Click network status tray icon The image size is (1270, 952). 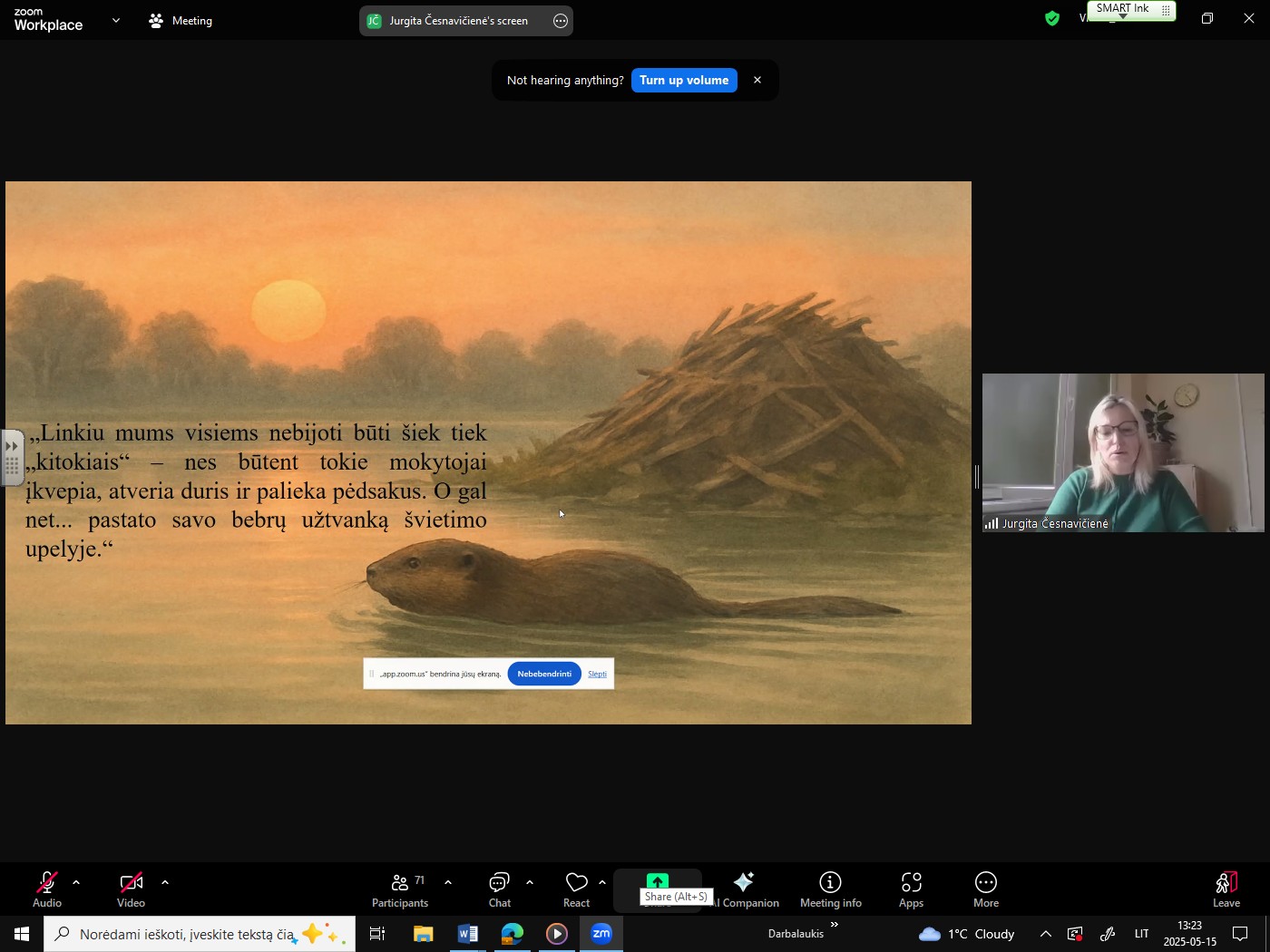tap(1076, 934)
